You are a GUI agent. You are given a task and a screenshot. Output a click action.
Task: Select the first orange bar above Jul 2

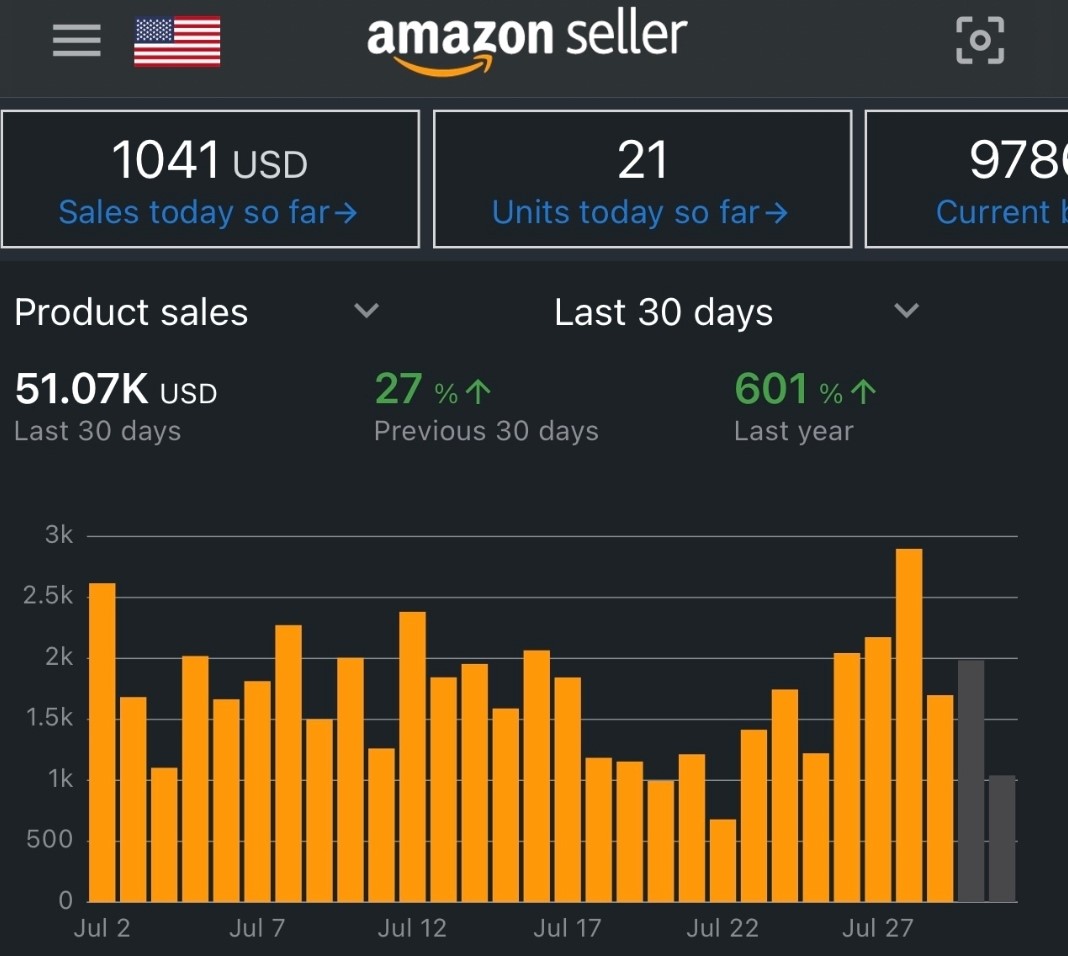[x=102, y=742]
